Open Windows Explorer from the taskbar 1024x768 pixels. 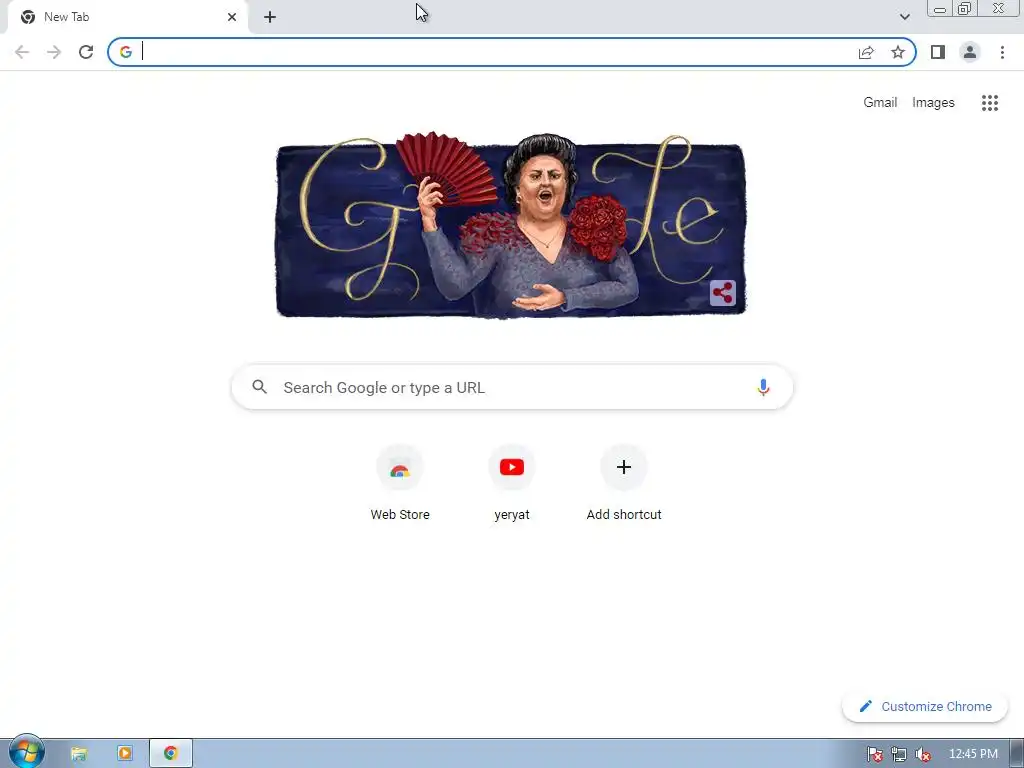click(x=78, y=754)
